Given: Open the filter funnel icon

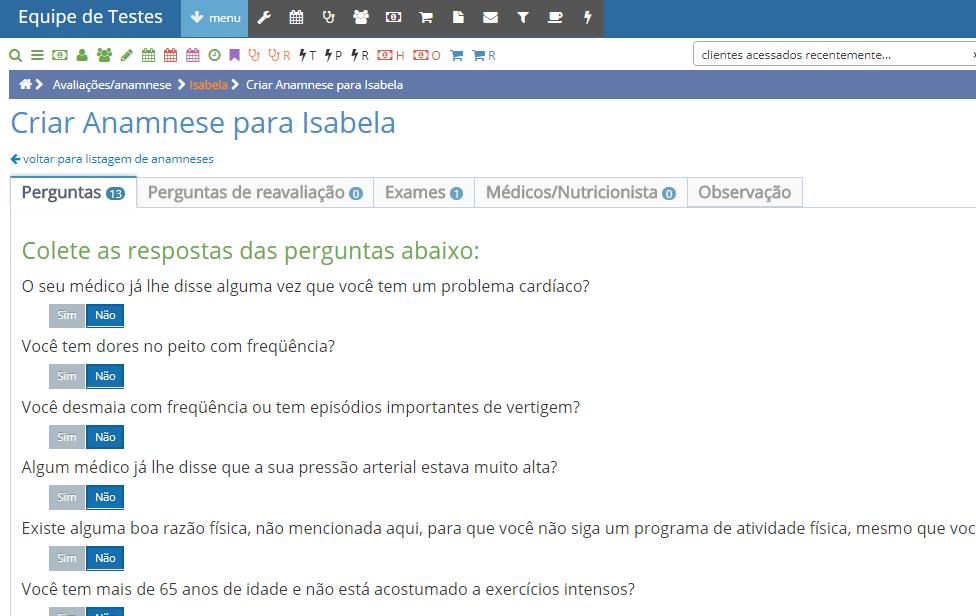Looking at the screenshot, I should pyautogui.click(x=522, y=18).
